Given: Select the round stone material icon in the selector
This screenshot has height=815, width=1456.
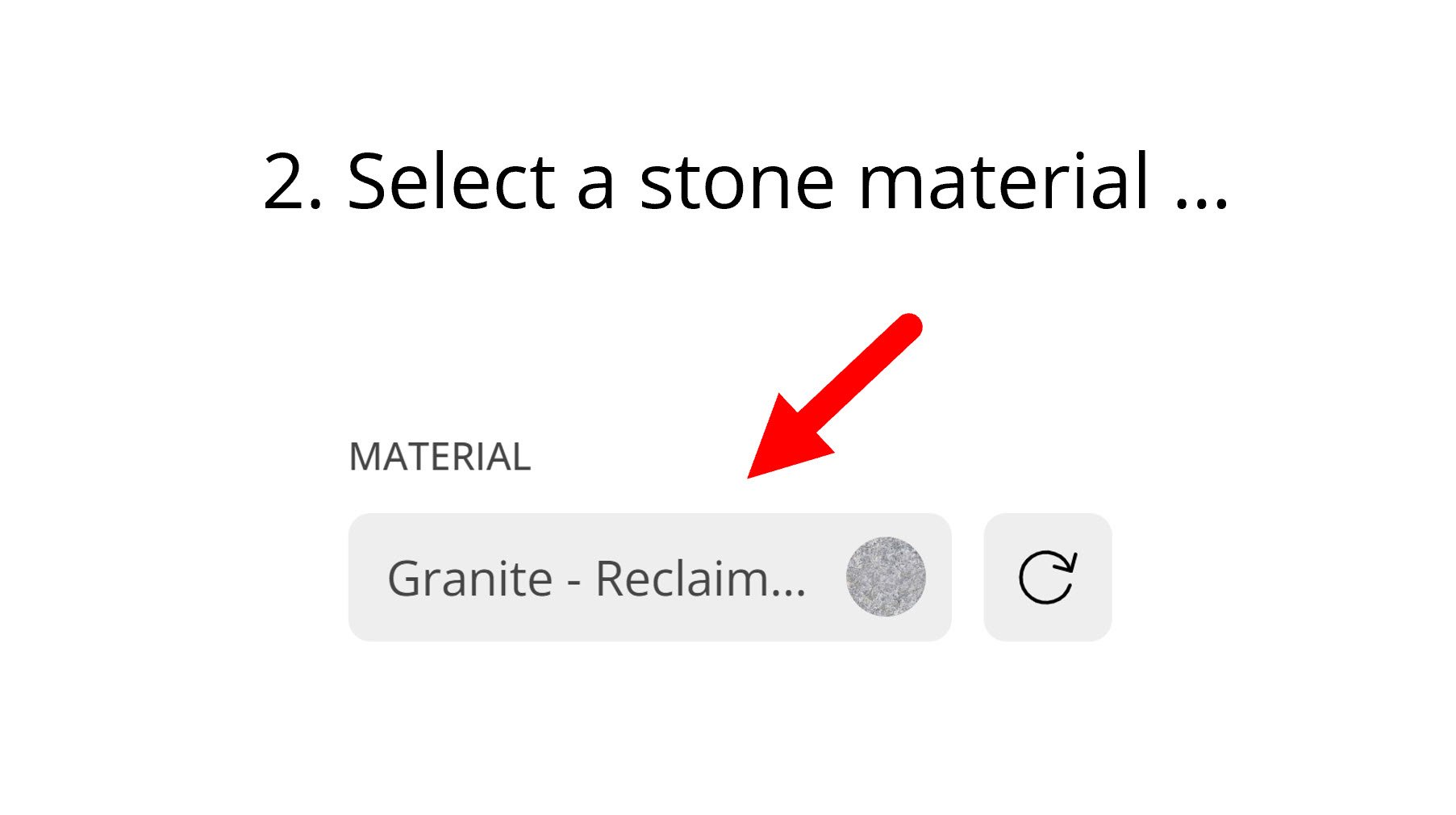Looking at the screenshot, I should click(884, 575).
